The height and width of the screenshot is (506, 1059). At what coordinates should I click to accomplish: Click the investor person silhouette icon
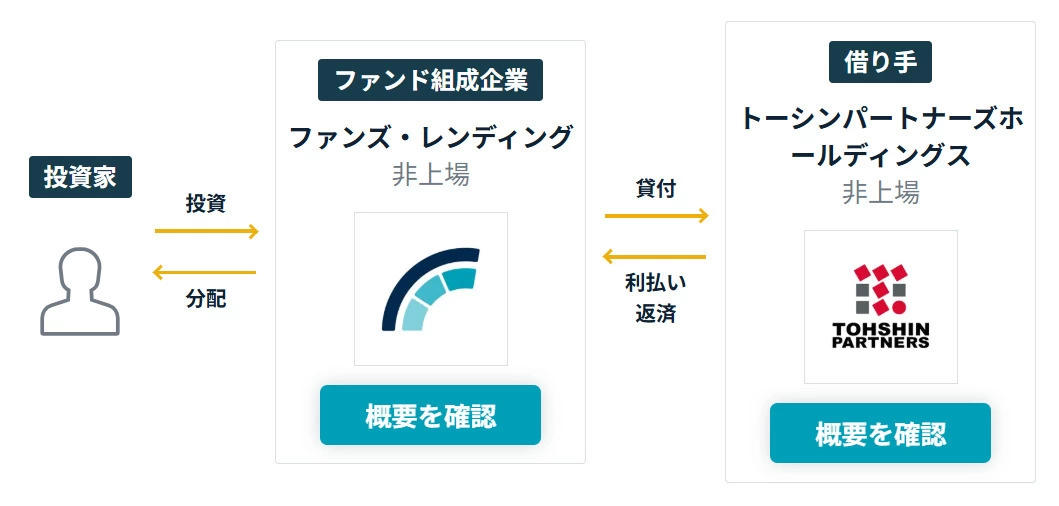point(80,291)
